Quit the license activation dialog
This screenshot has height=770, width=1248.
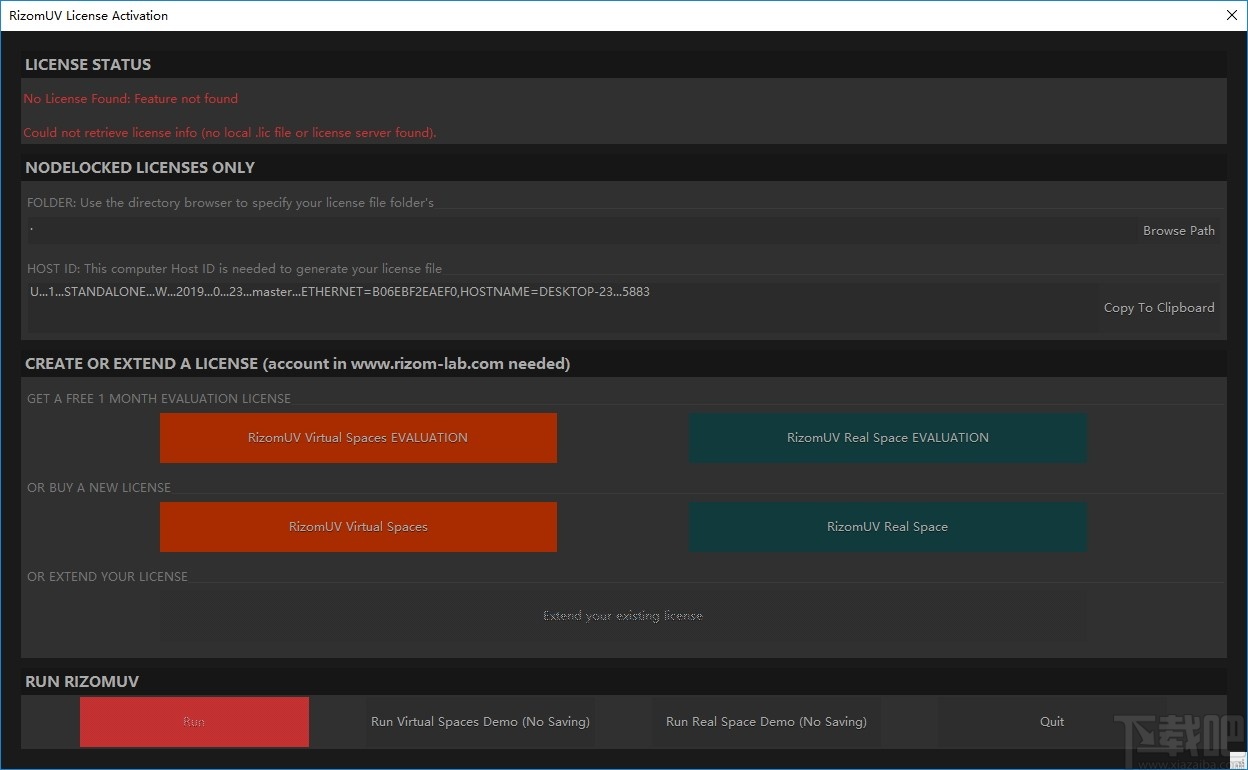coord(1052,722)
